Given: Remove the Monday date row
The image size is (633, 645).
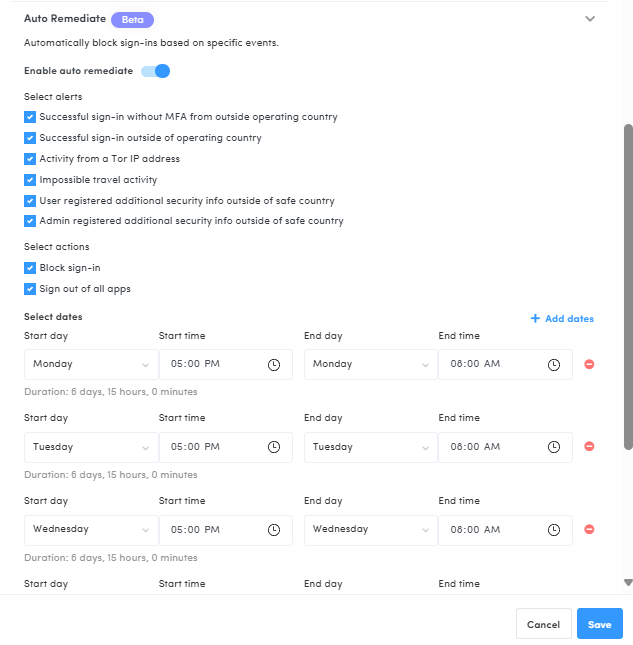Looking at the screenshot, I should tap(589, 364).
